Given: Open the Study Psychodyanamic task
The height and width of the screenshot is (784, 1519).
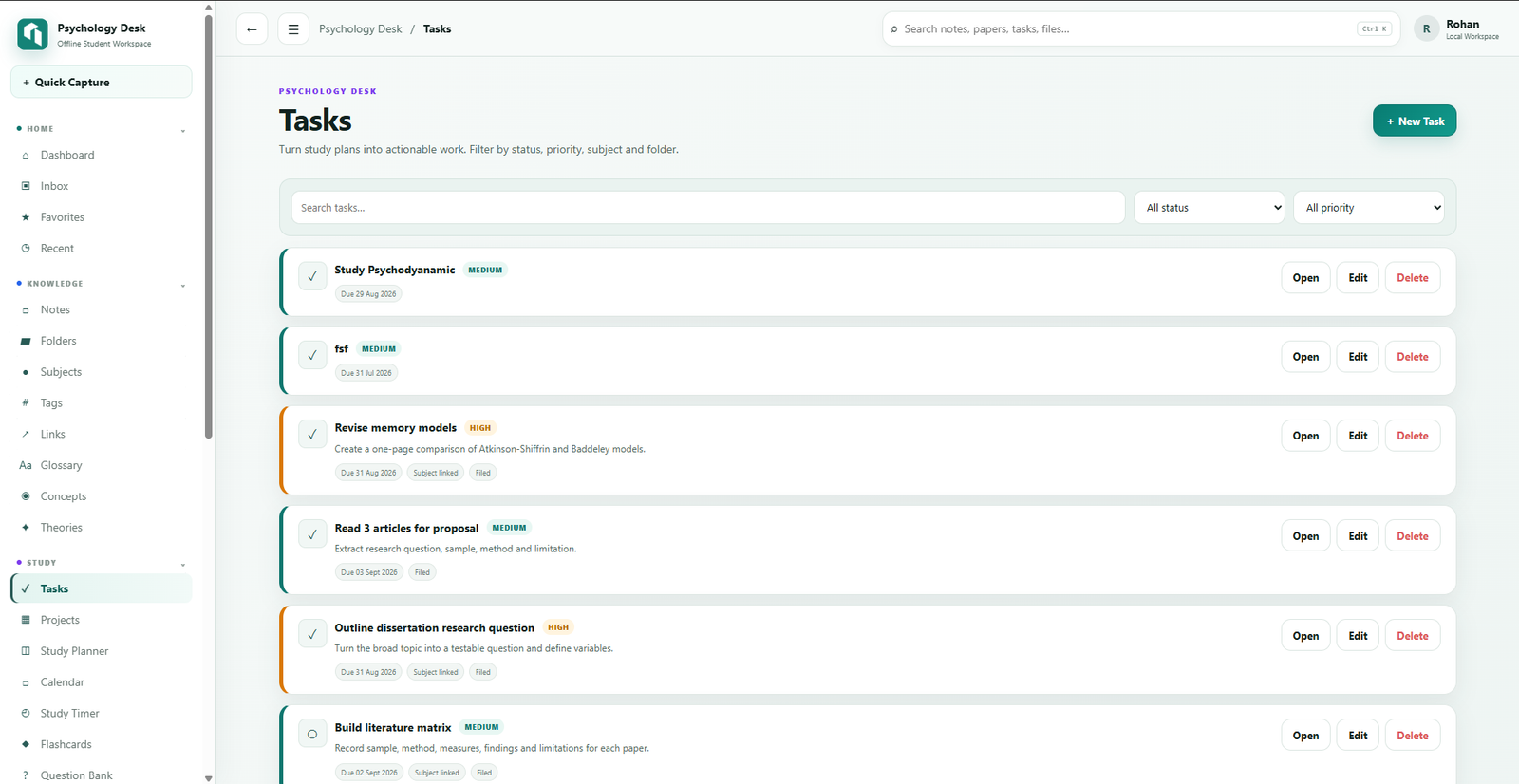Looking at the screenshot, I should tap(1305, 278).
